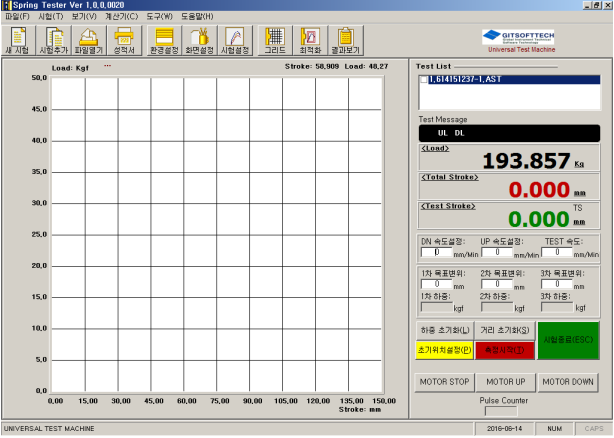Click the Spring Tester title bar app icon
The height and width of the screenshot is (438, 614).
7,5
